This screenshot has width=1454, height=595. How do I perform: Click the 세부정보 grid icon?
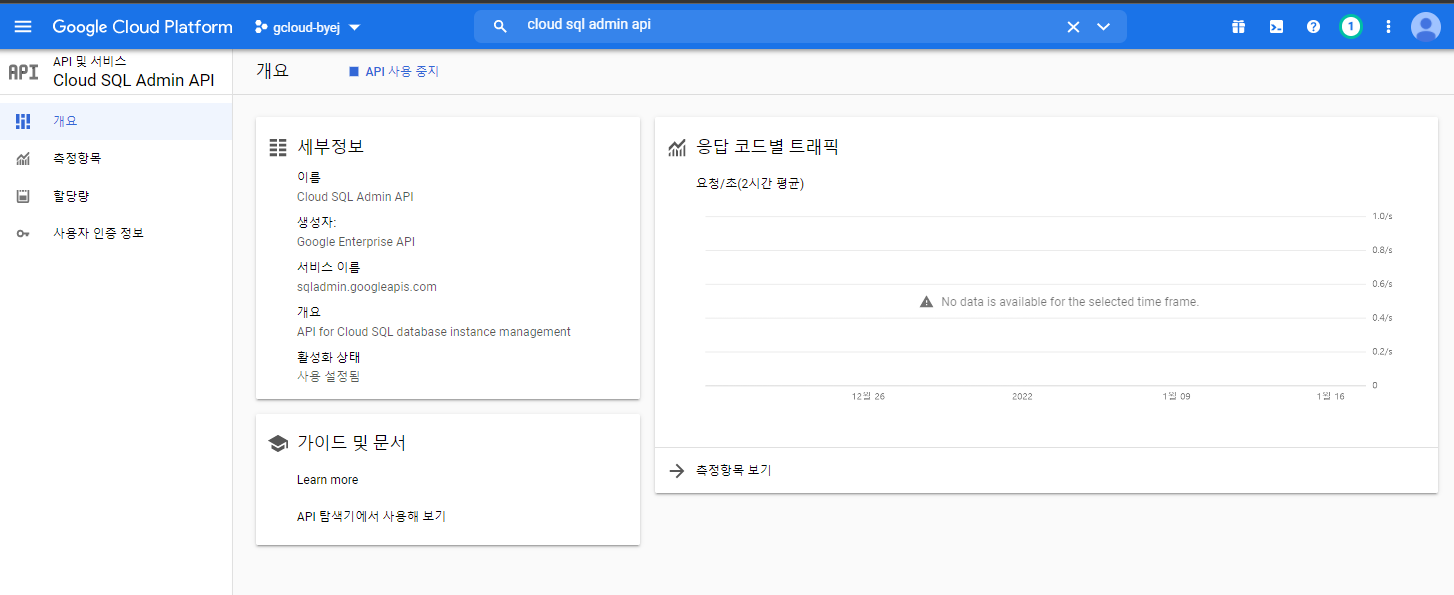pyautogui.click(x=278, y=147)
